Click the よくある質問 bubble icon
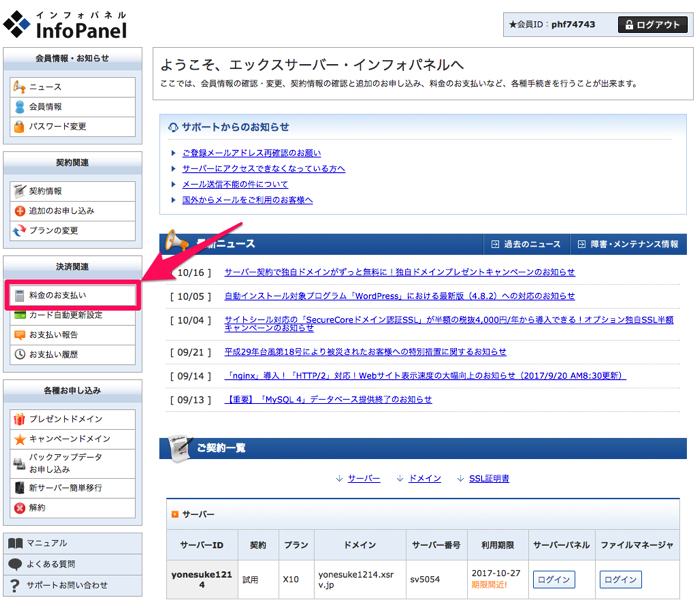700x609 pixels. 15,564
